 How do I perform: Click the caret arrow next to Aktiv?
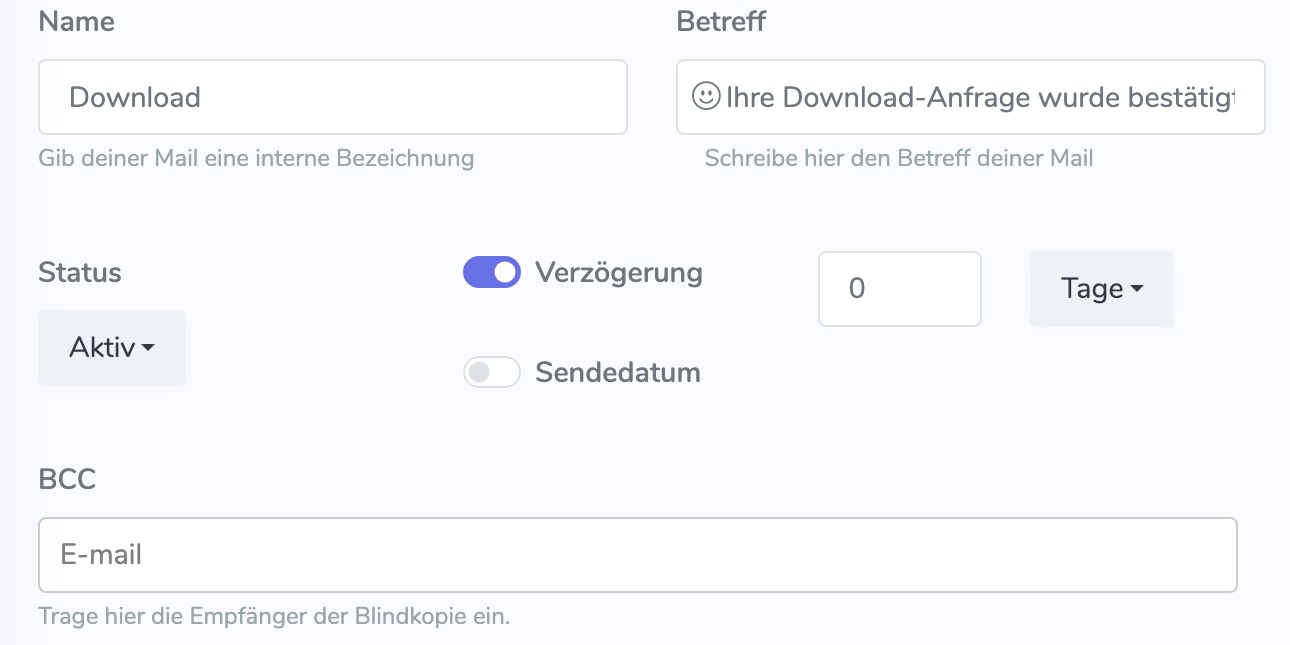(x=148, y=348)
